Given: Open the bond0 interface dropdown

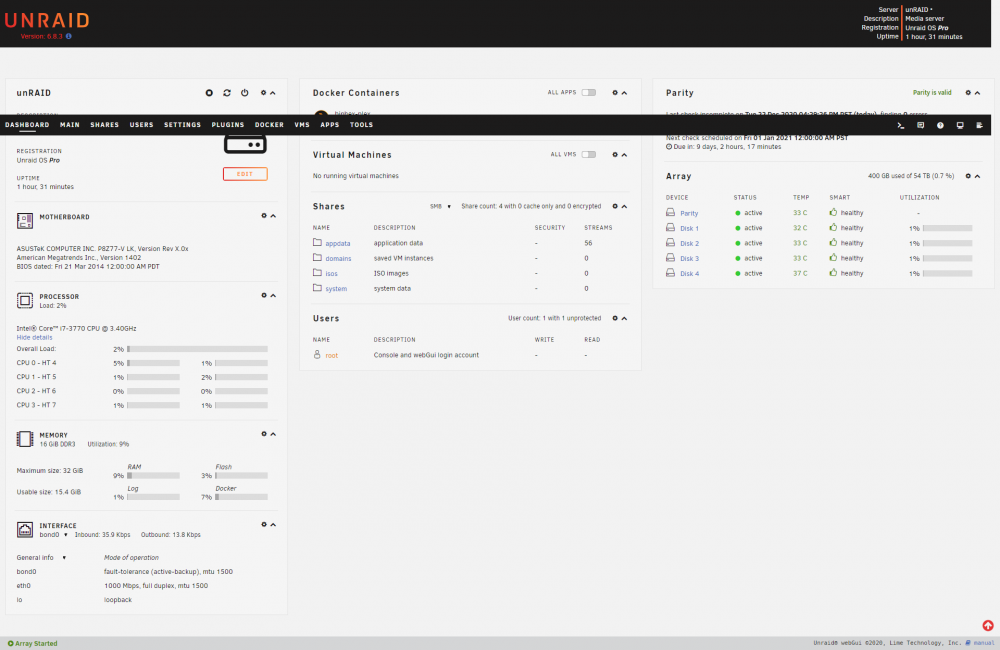Looking at the screenshot, I should 54,535.
